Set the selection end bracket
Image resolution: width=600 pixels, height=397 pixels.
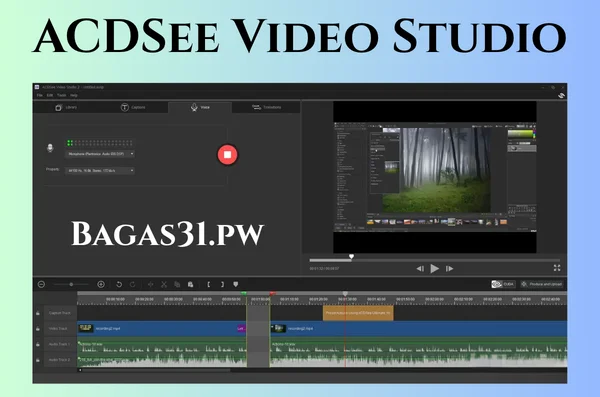[x=222, y=284]
